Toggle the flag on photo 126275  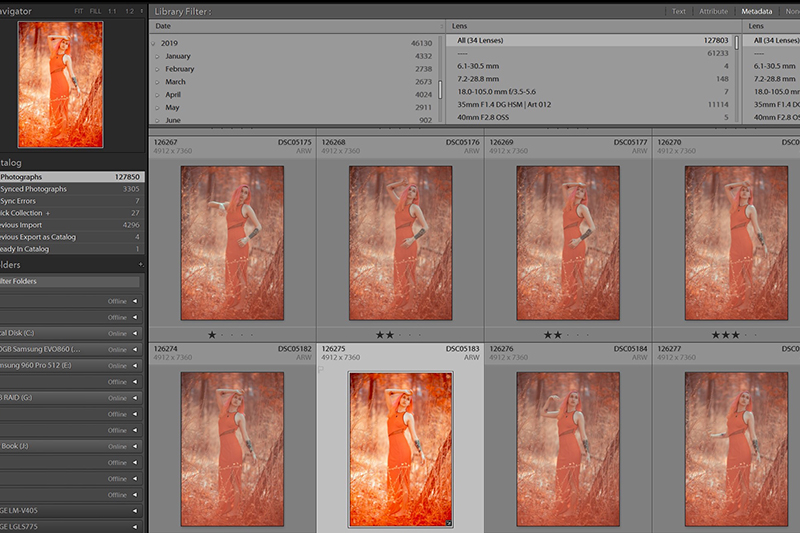pos(321,369)
